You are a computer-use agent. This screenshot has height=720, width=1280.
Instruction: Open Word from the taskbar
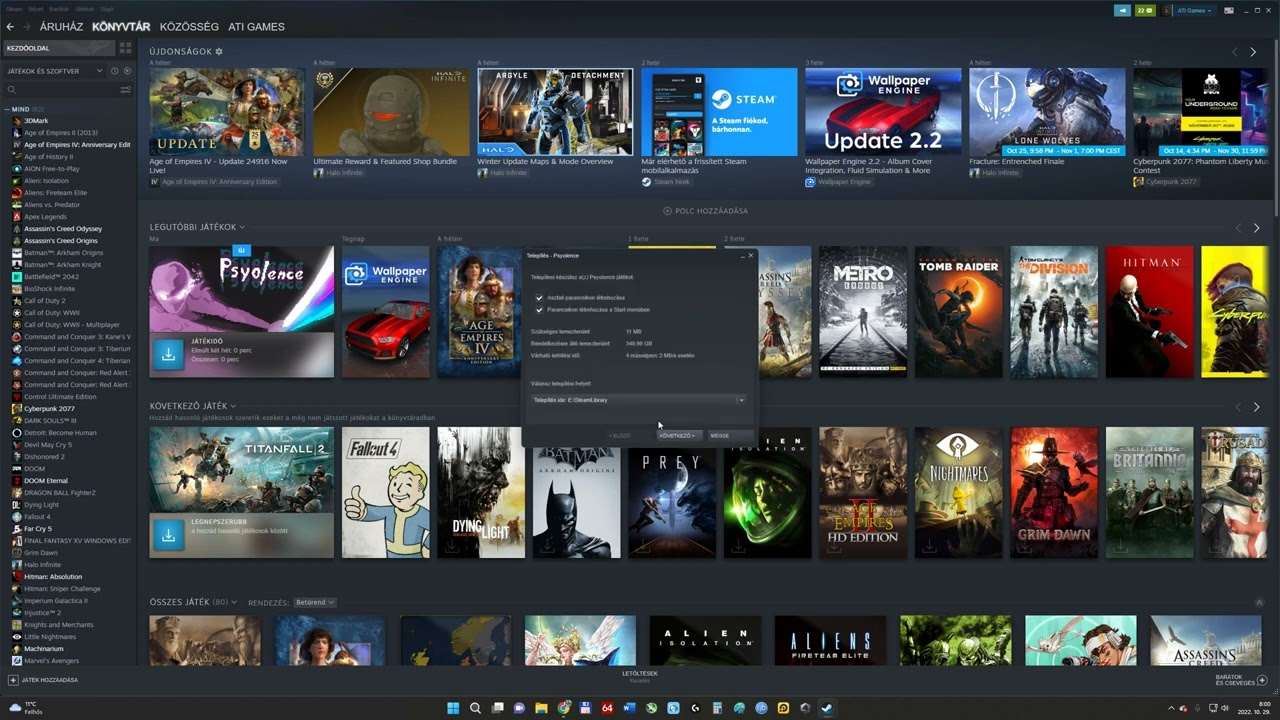tap(629, 708)
